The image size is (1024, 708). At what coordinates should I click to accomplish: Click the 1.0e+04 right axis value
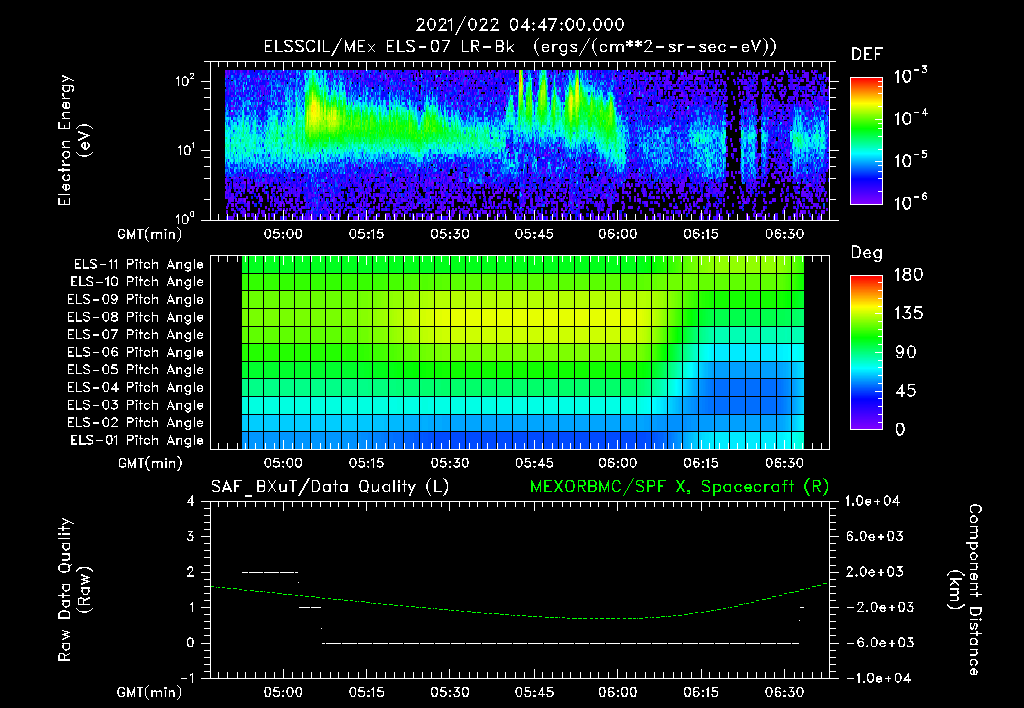[872, 501]
